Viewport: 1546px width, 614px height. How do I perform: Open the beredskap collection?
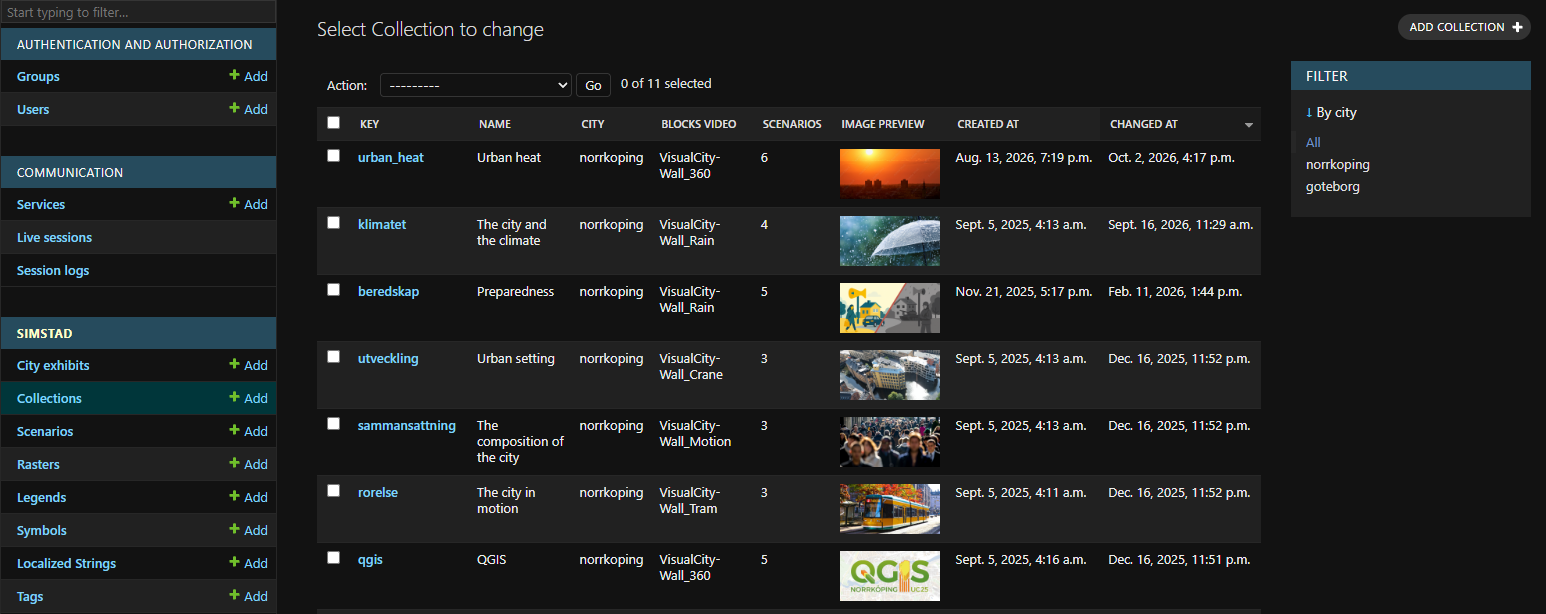tap(388, 291)
